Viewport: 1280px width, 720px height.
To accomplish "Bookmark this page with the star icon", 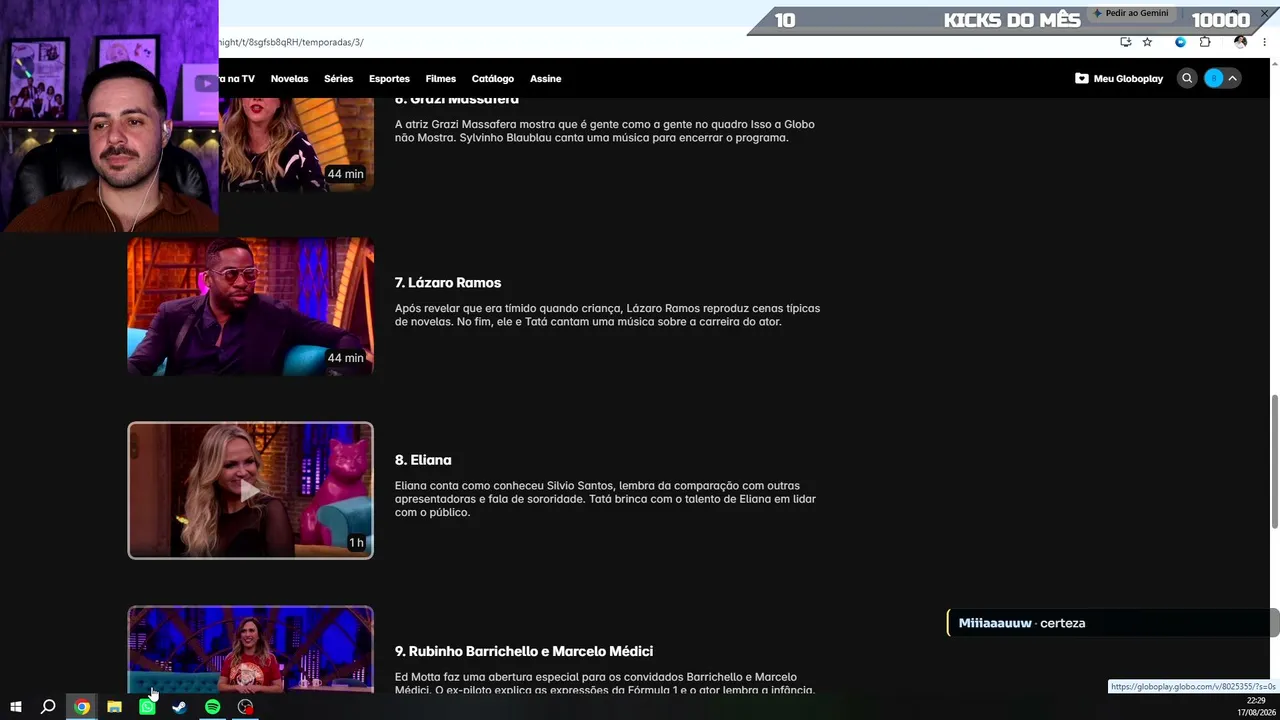I will tap(1147, 42).
